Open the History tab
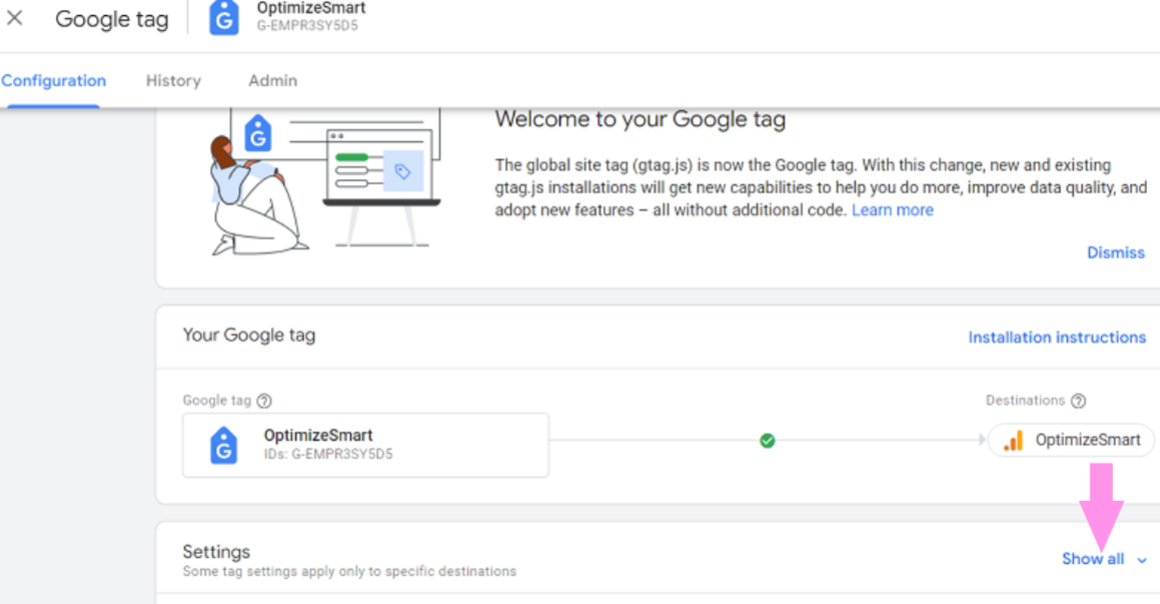The image size is (1160, 604). (x=173, y=81)
